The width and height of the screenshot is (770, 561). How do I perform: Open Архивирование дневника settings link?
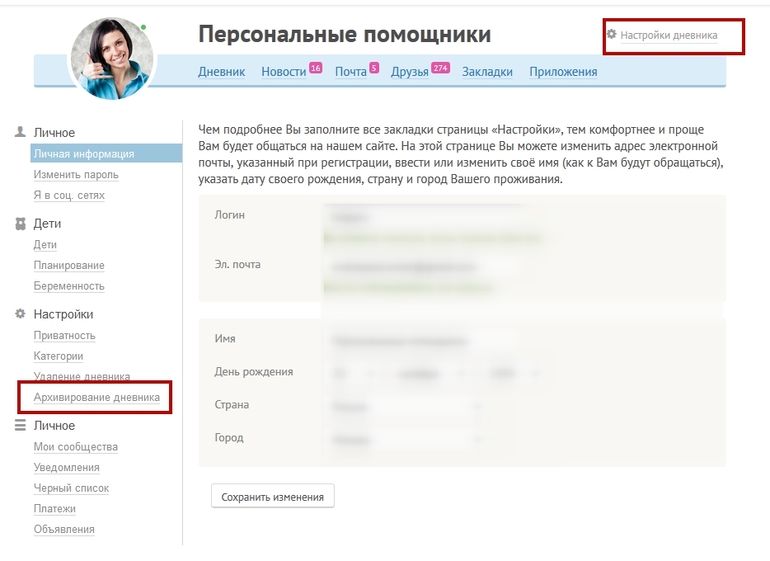point(96,397)
